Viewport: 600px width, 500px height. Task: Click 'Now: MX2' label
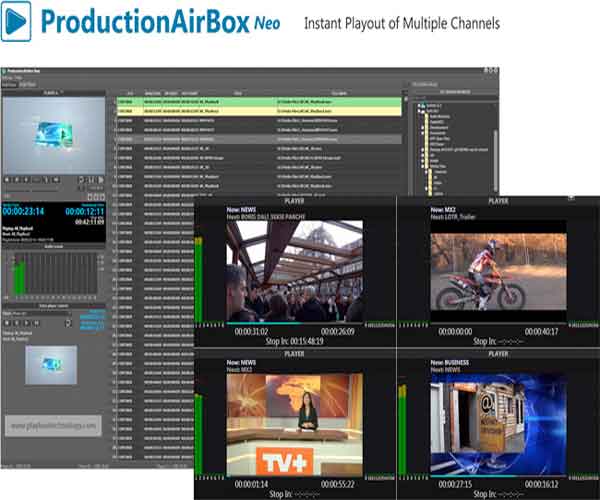(x=443, y=210)
